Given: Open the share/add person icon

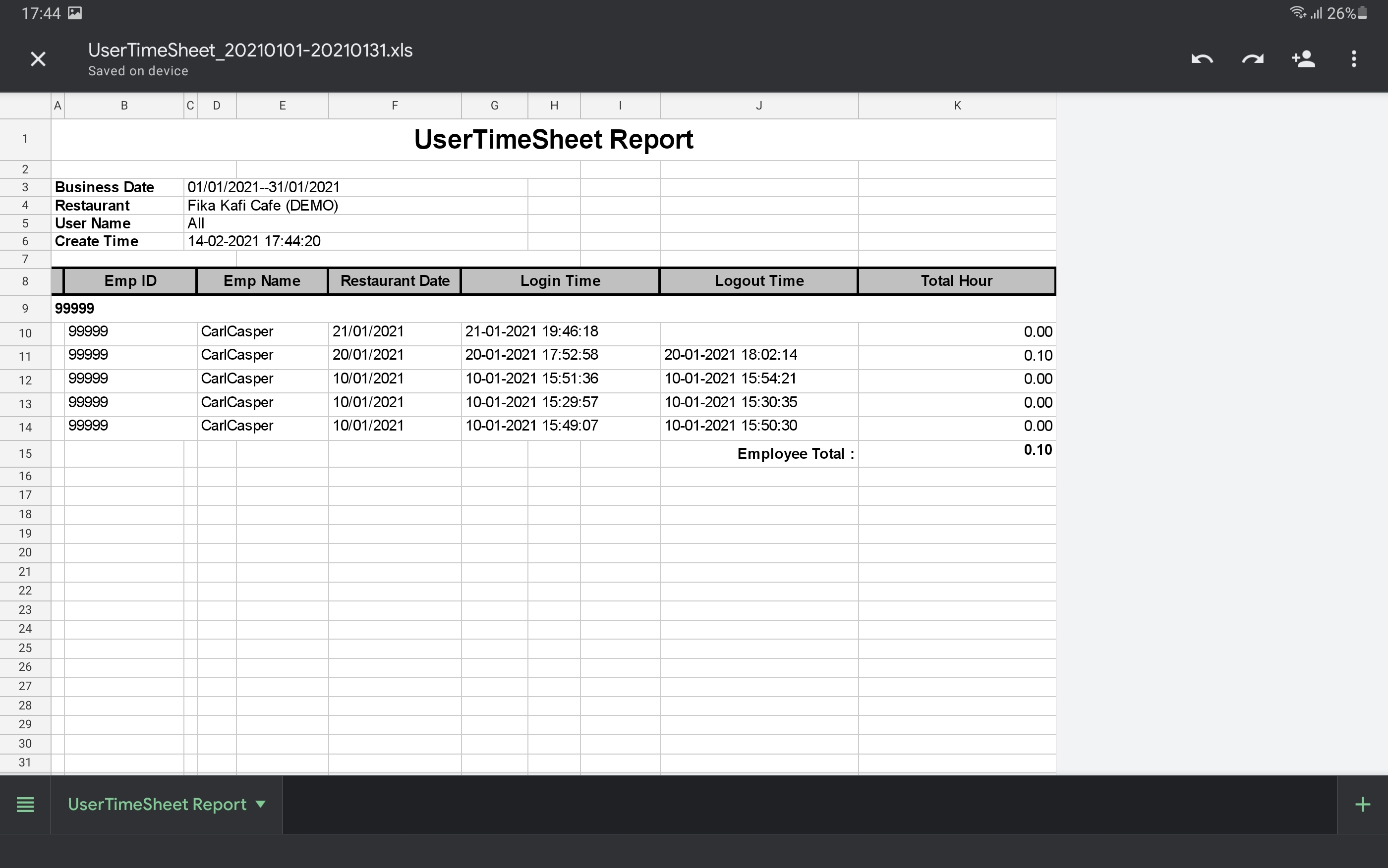Looking at the screenshot, I should pyautogui.click(x=1303, y=58).
